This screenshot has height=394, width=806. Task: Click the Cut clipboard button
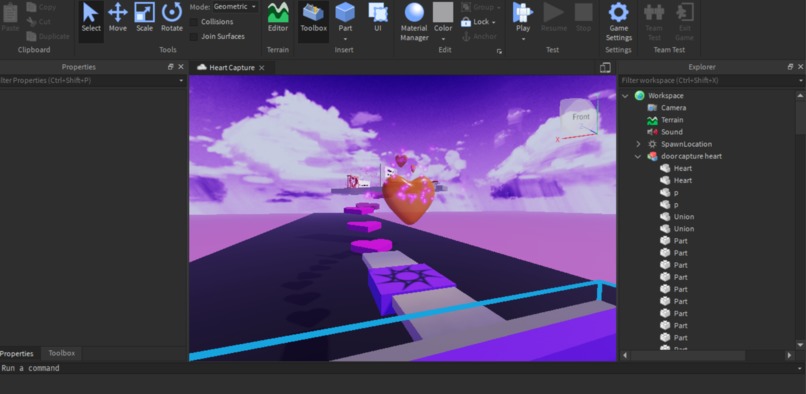(39, 22)
